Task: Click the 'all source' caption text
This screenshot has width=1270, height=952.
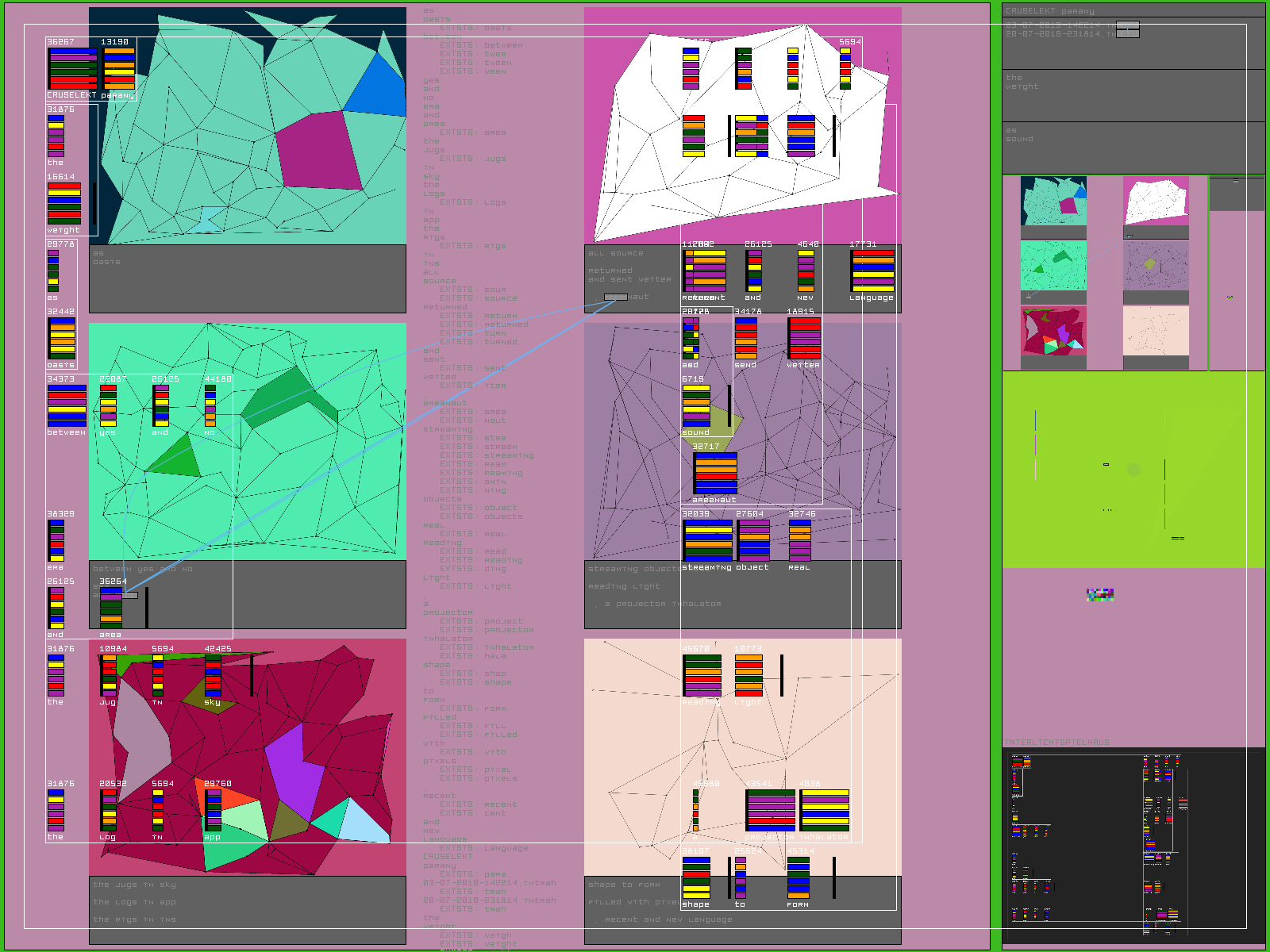Action: point(616,254)
